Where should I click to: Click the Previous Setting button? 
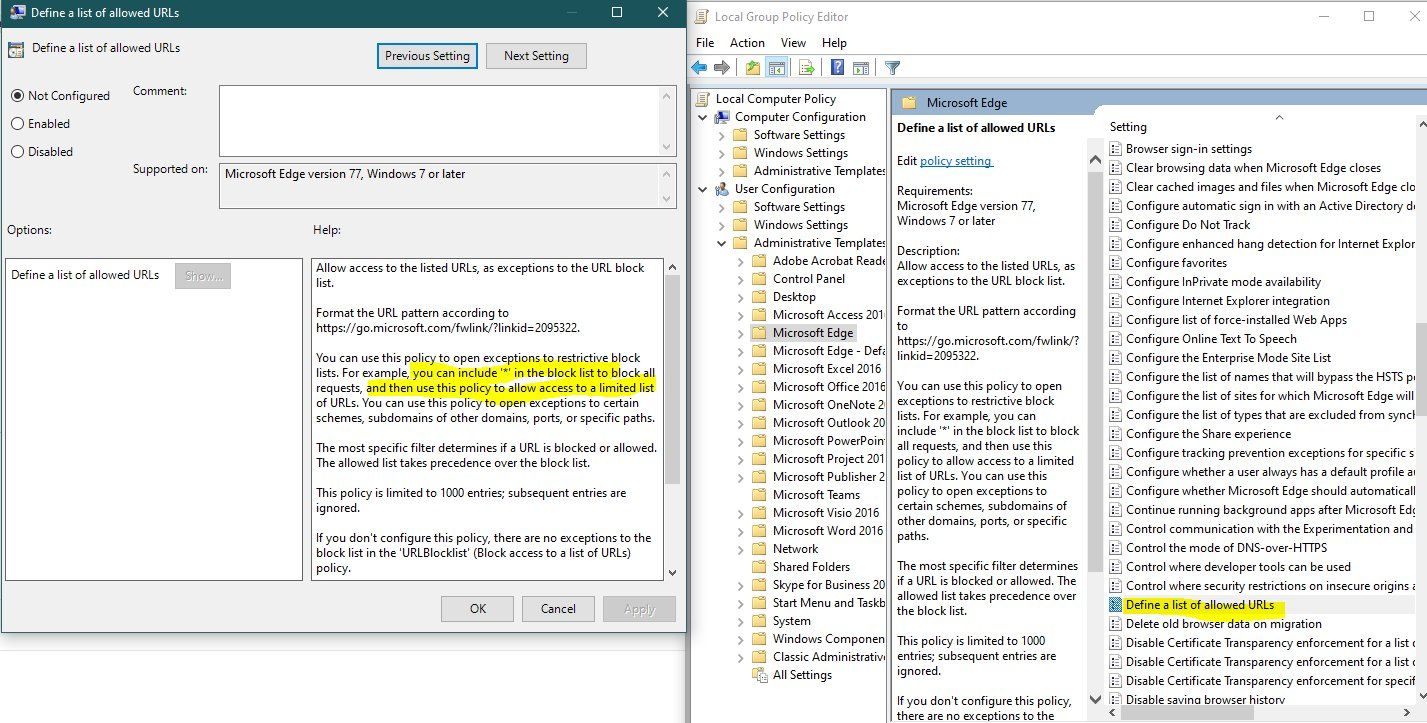(x=427, y=56)
